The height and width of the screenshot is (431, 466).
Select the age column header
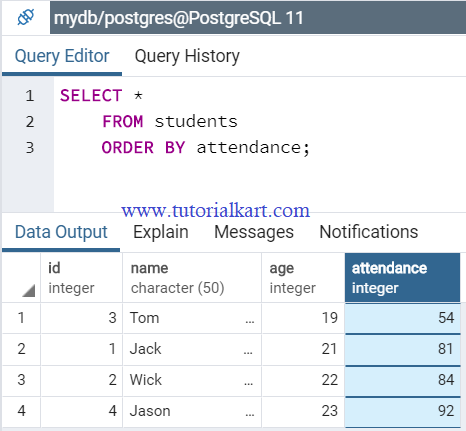(303, 278)
